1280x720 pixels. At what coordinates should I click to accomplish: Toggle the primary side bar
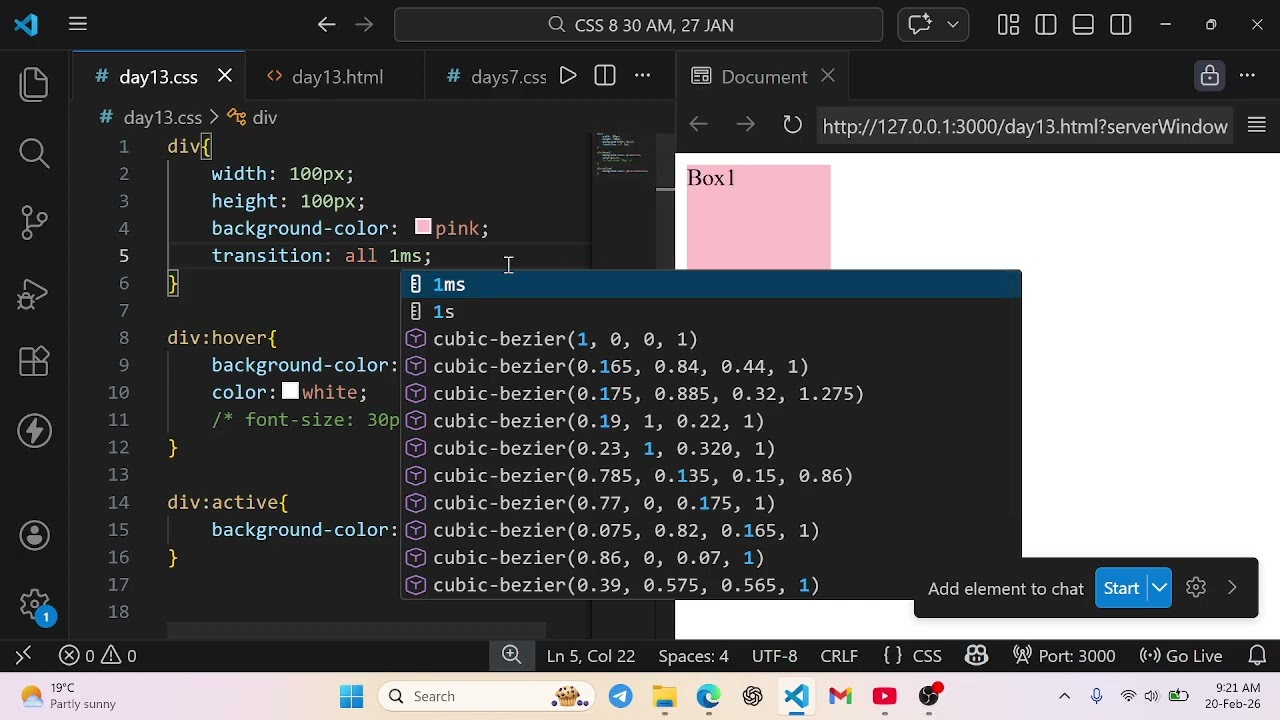click(x=1046, y=25)
